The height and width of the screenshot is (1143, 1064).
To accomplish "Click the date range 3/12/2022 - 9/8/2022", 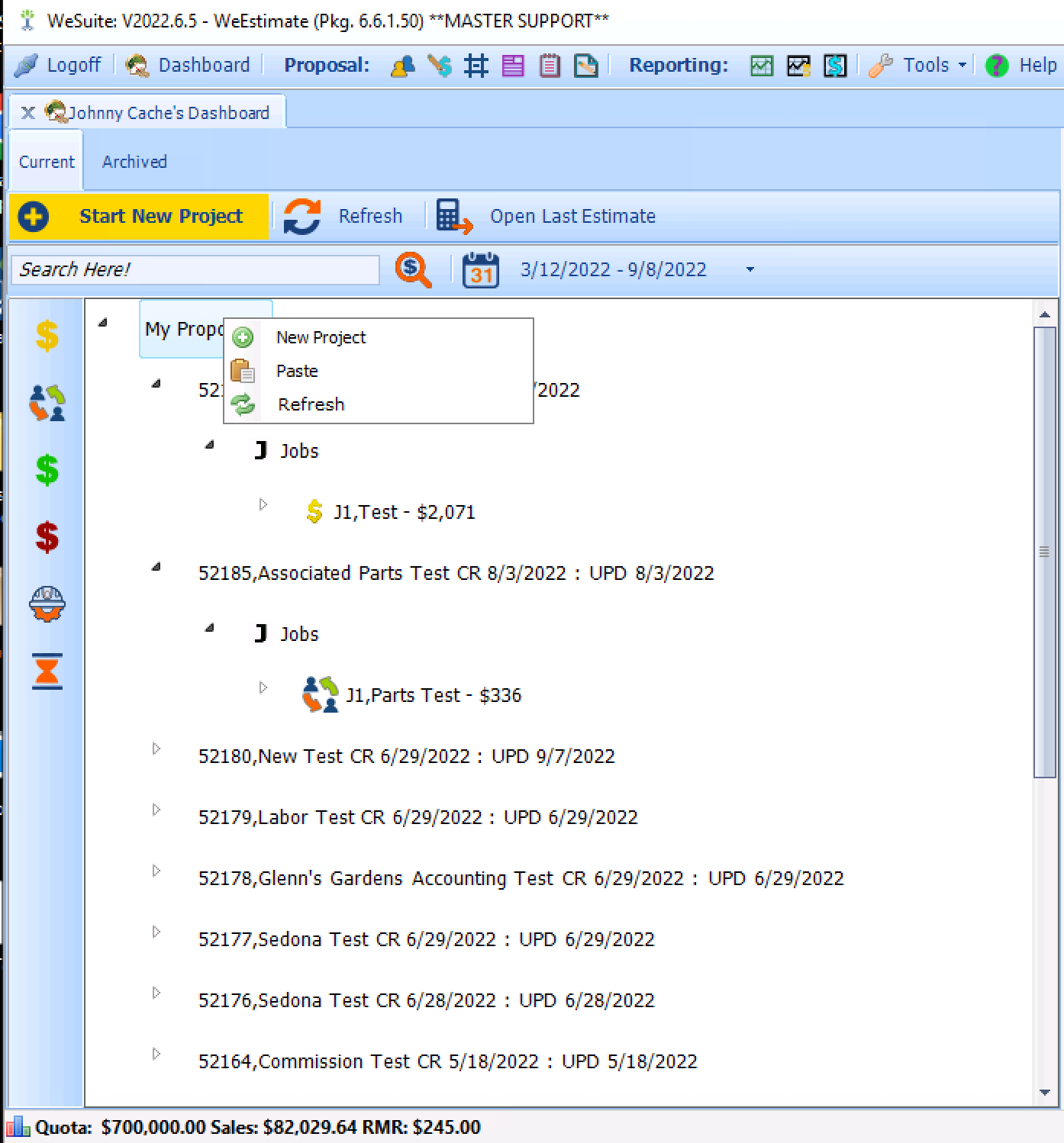I will [x=614, y=270].
